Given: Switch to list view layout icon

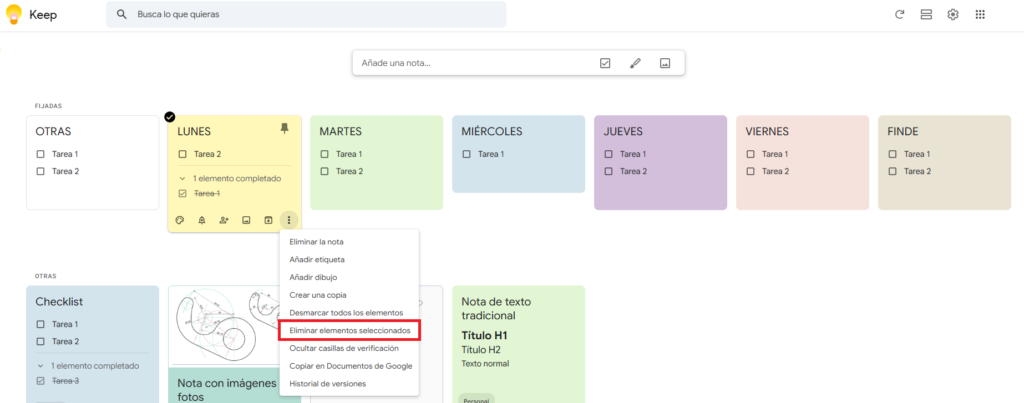Looking at the screenshot, I should click(x=926, y=14).
